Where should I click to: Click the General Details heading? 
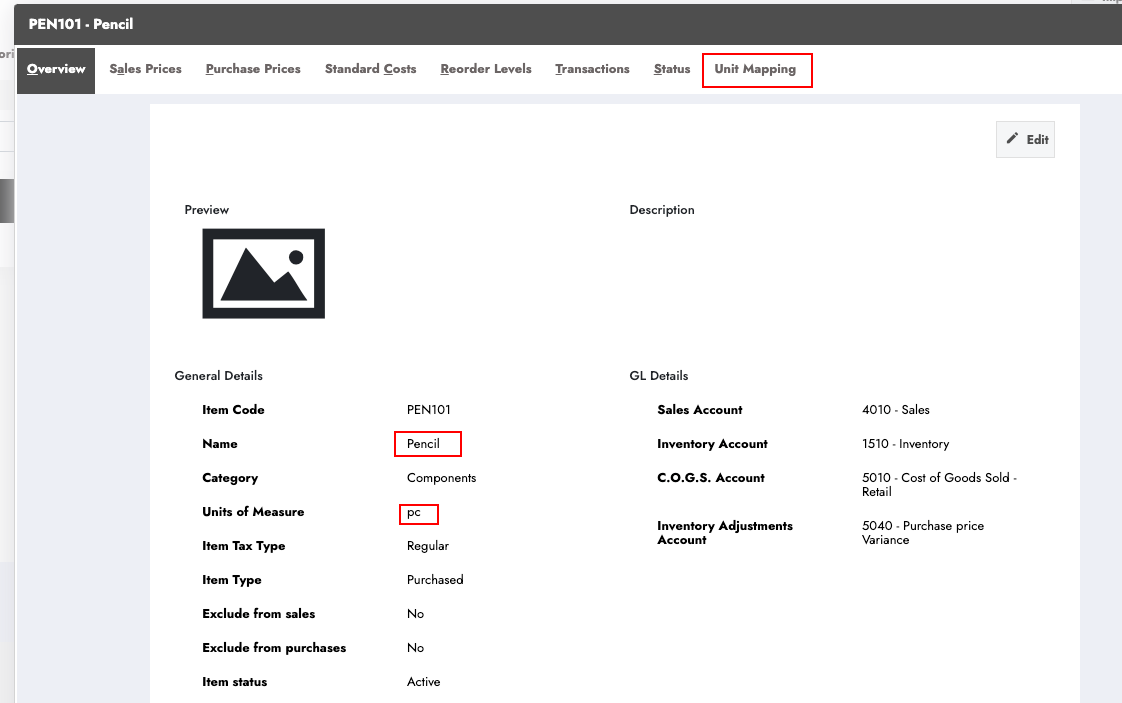point(218,376)
